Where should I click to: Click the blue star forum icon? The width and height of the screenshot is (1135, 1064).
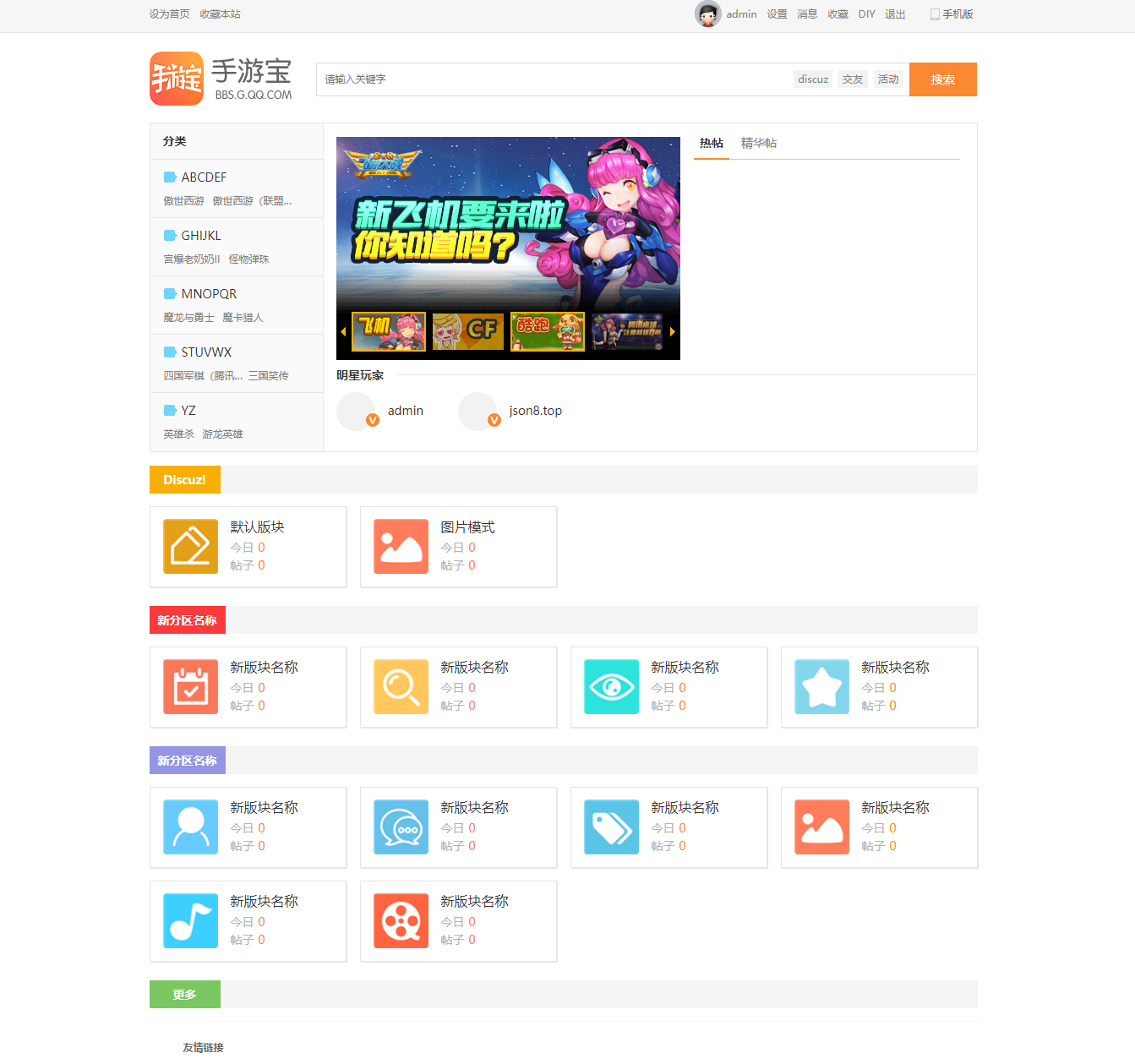point(821,687)
